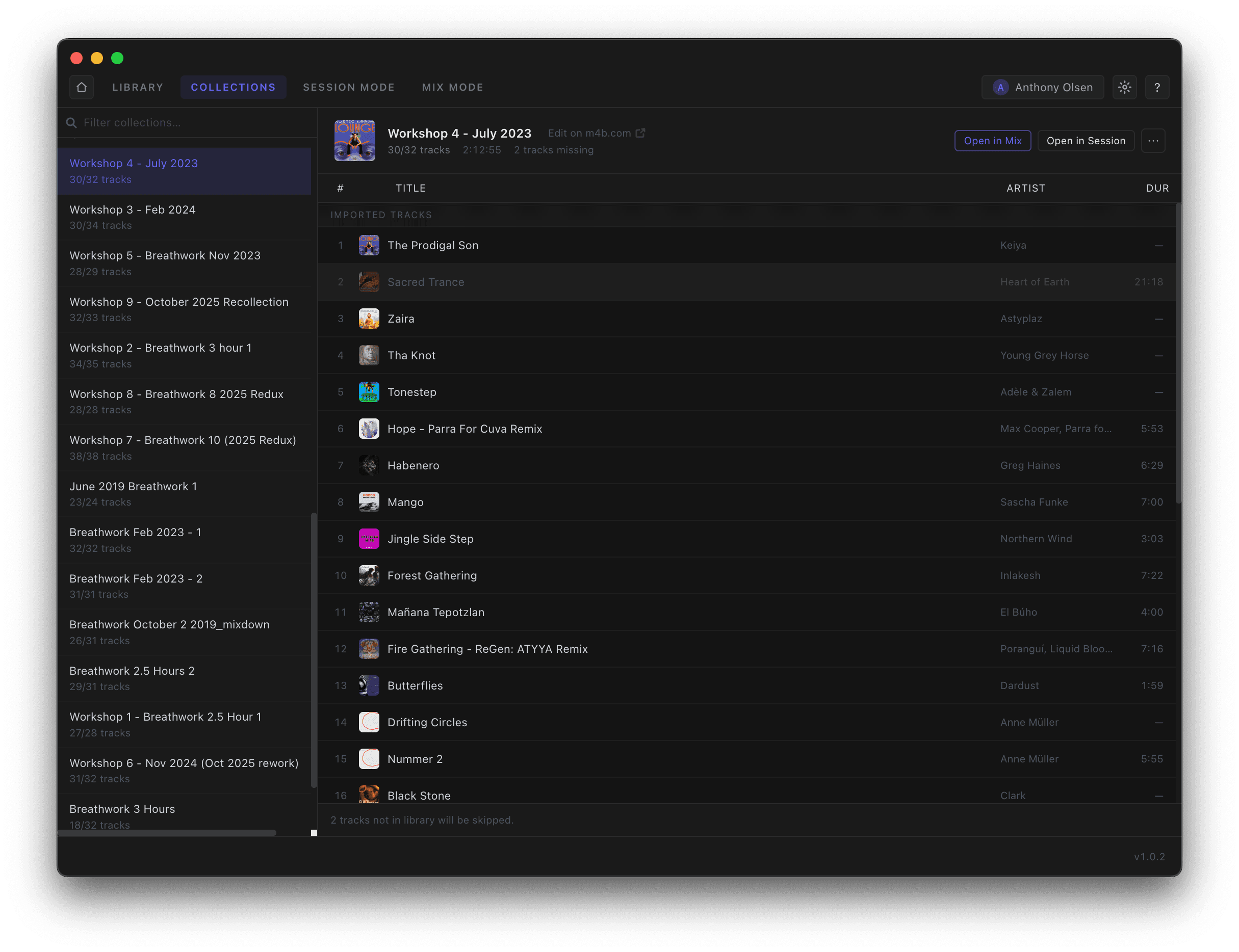Click the track list vertical scrollbar

point(1178,353)
